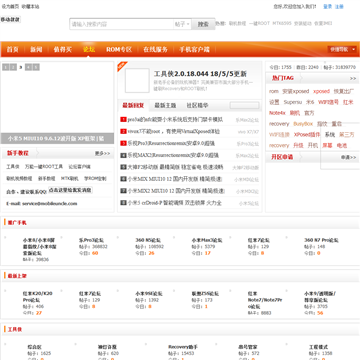Click 申请>> beside 开区申请

point(348,157)
